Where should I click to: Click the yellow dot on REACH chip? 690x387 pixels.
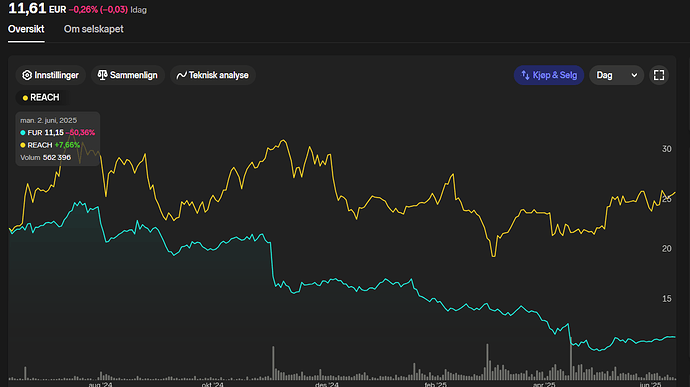pos(25,98)
